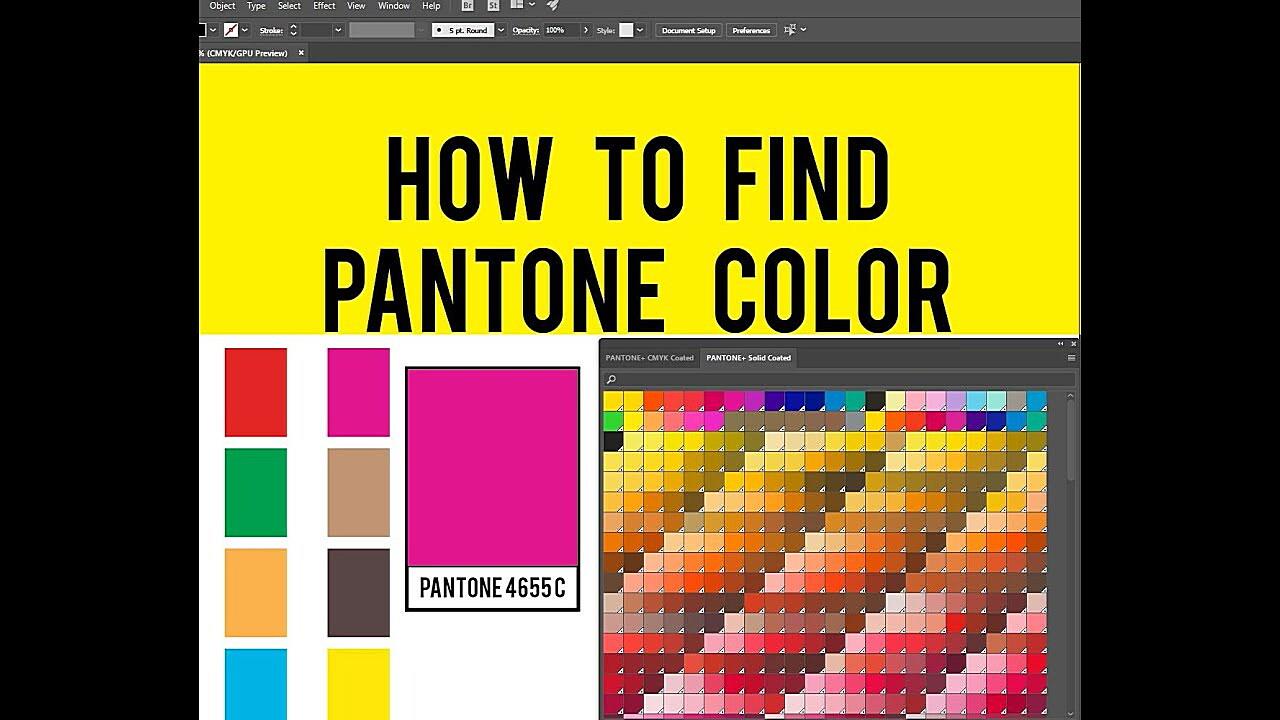
Task: Open the Type menu
Action: click(256, 6)
